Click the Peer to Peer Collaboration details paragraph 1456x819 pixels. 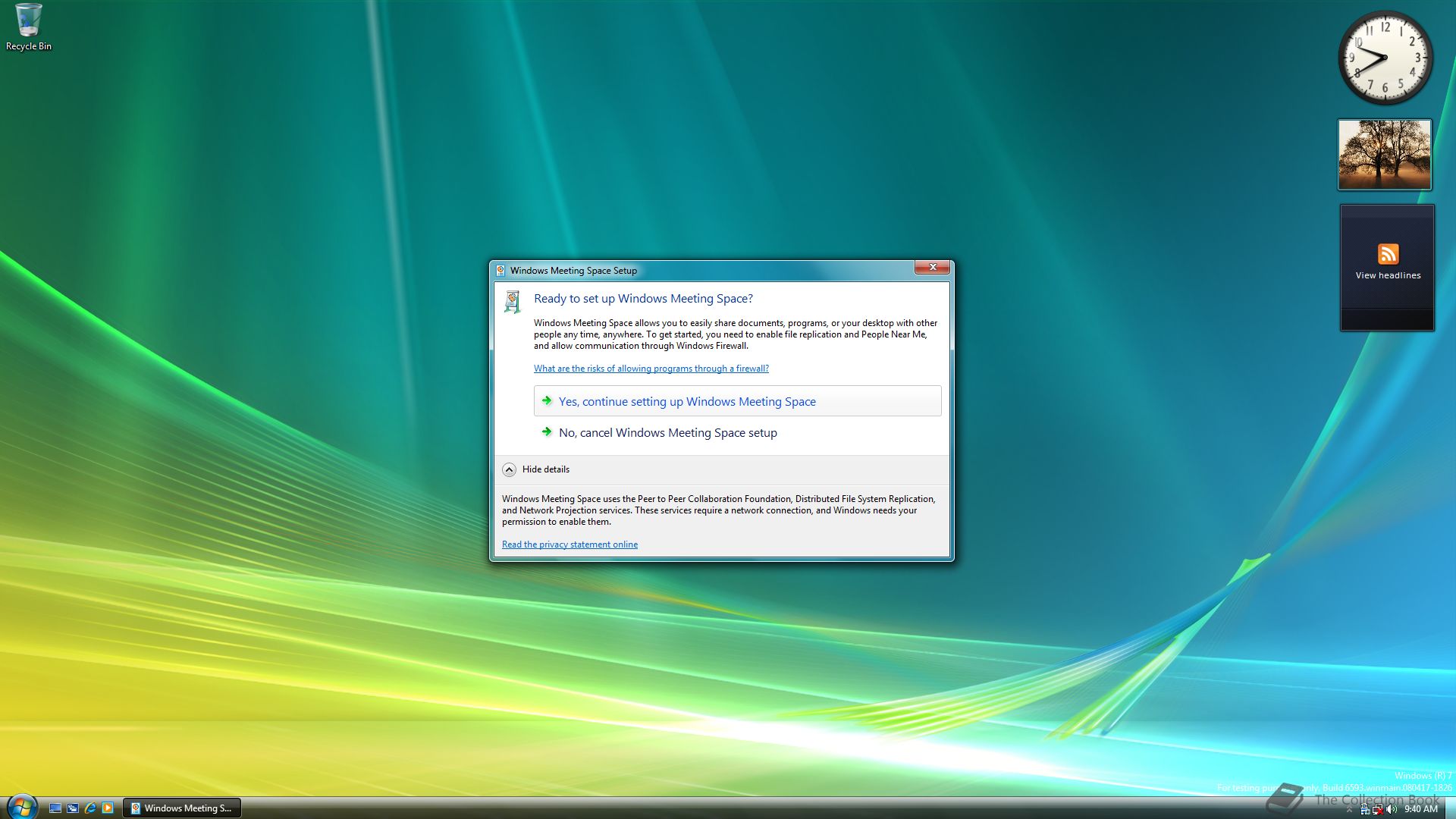pos(719,510)
